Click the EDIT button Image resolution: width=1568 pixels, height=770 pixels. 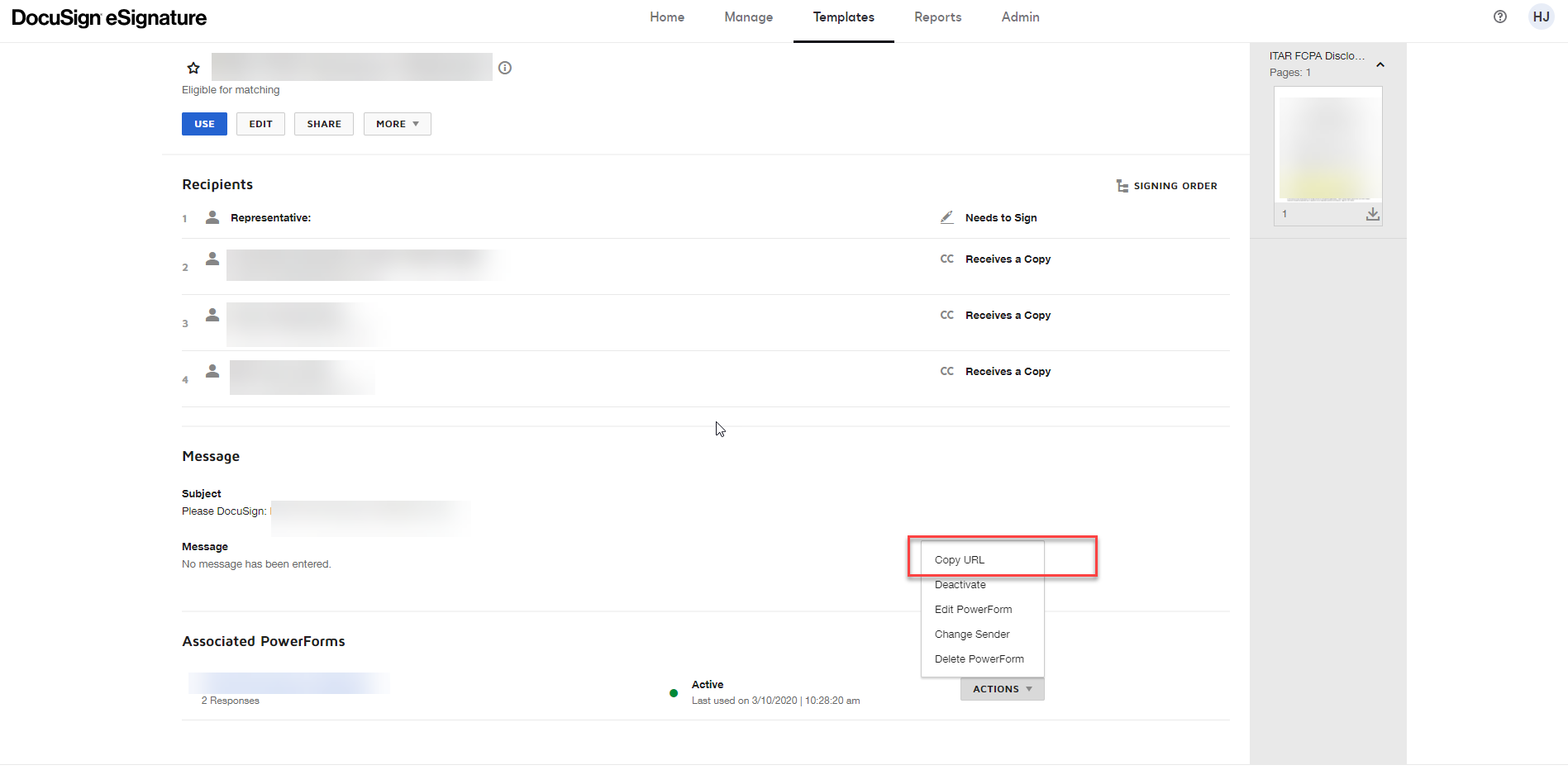coord(260,124)
